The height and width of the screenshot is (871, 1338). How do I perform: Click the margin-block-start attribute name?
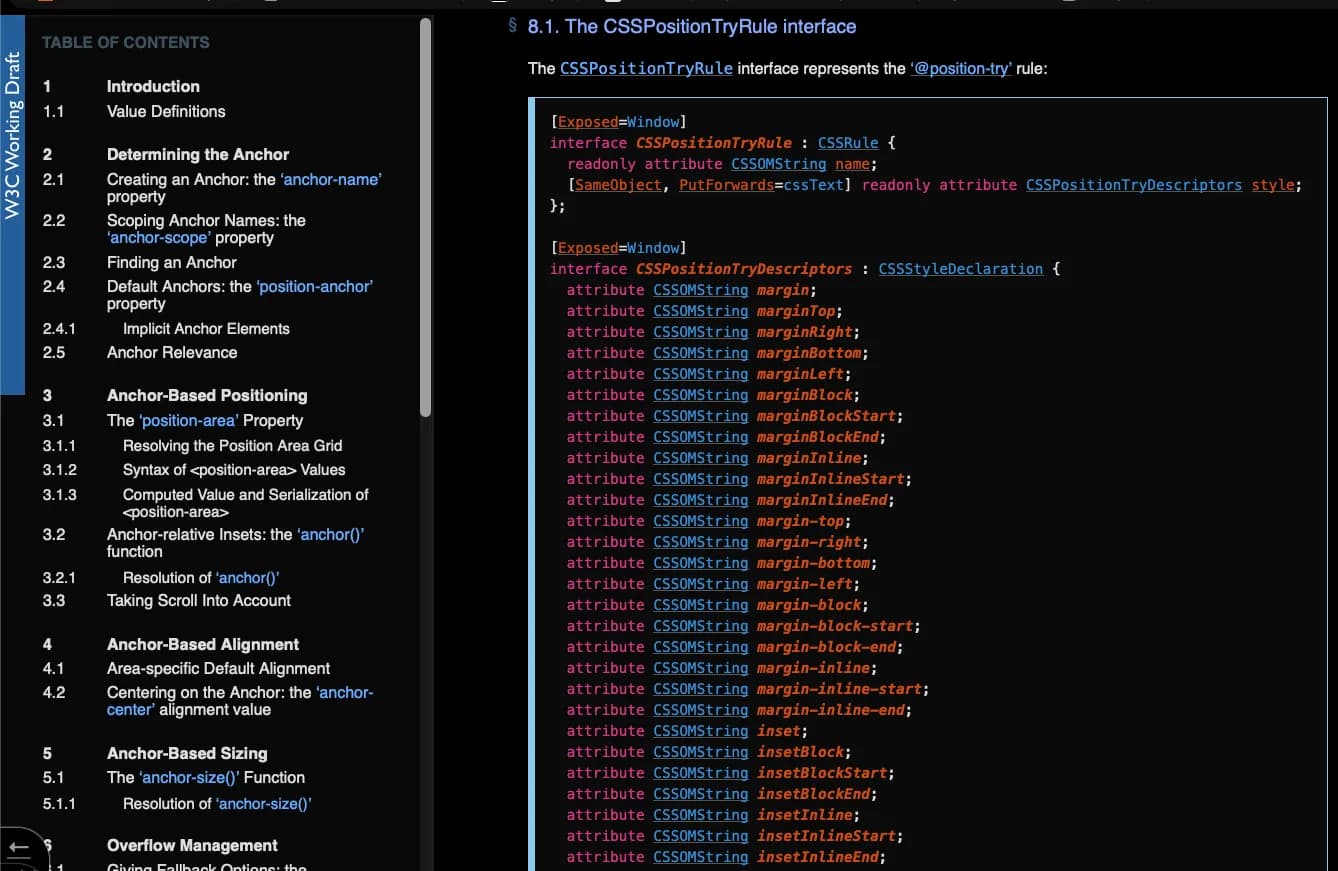pos(835,626)
